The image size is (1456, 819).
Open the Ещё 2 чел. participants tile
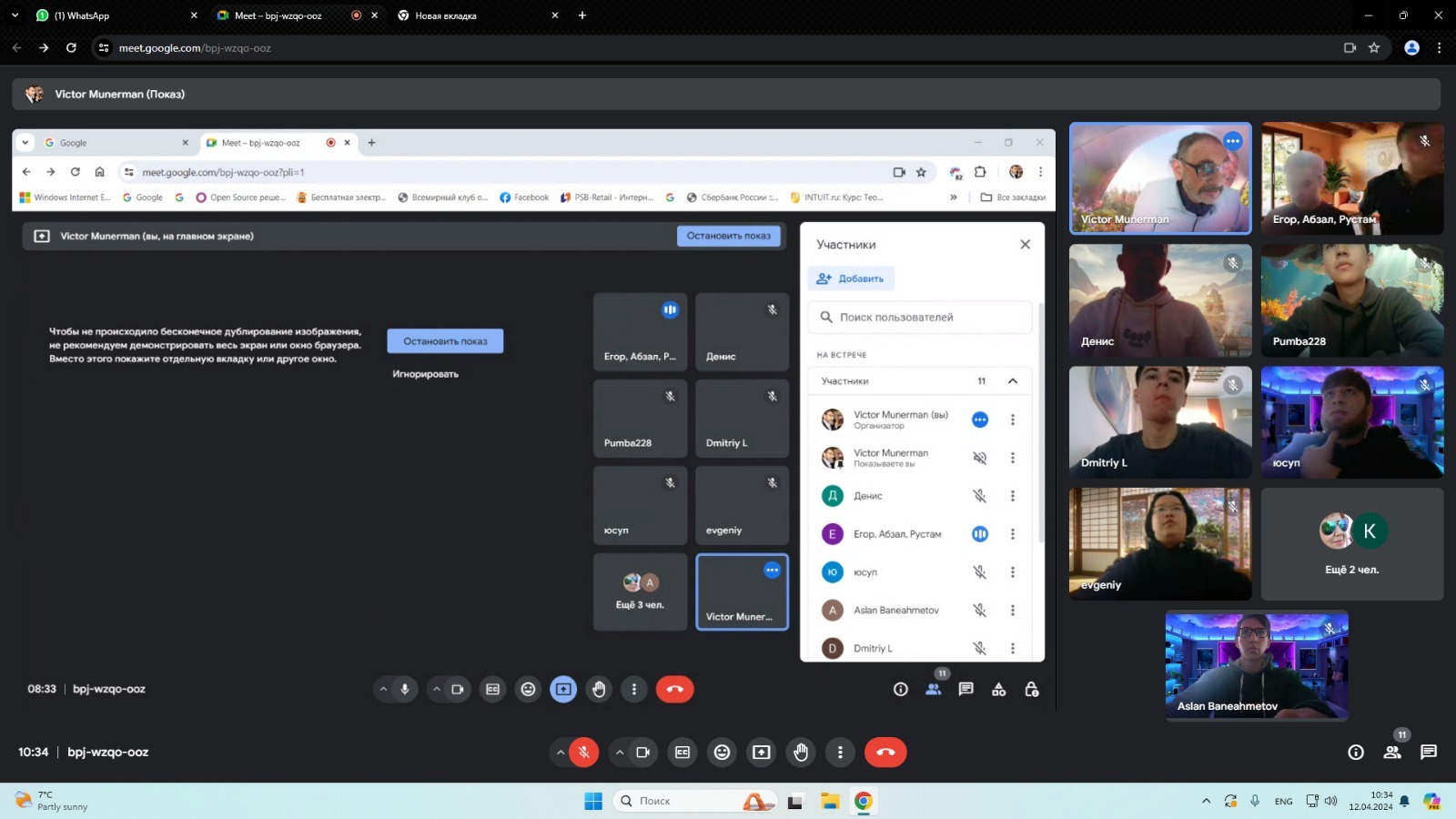(x=1351, y=544)
